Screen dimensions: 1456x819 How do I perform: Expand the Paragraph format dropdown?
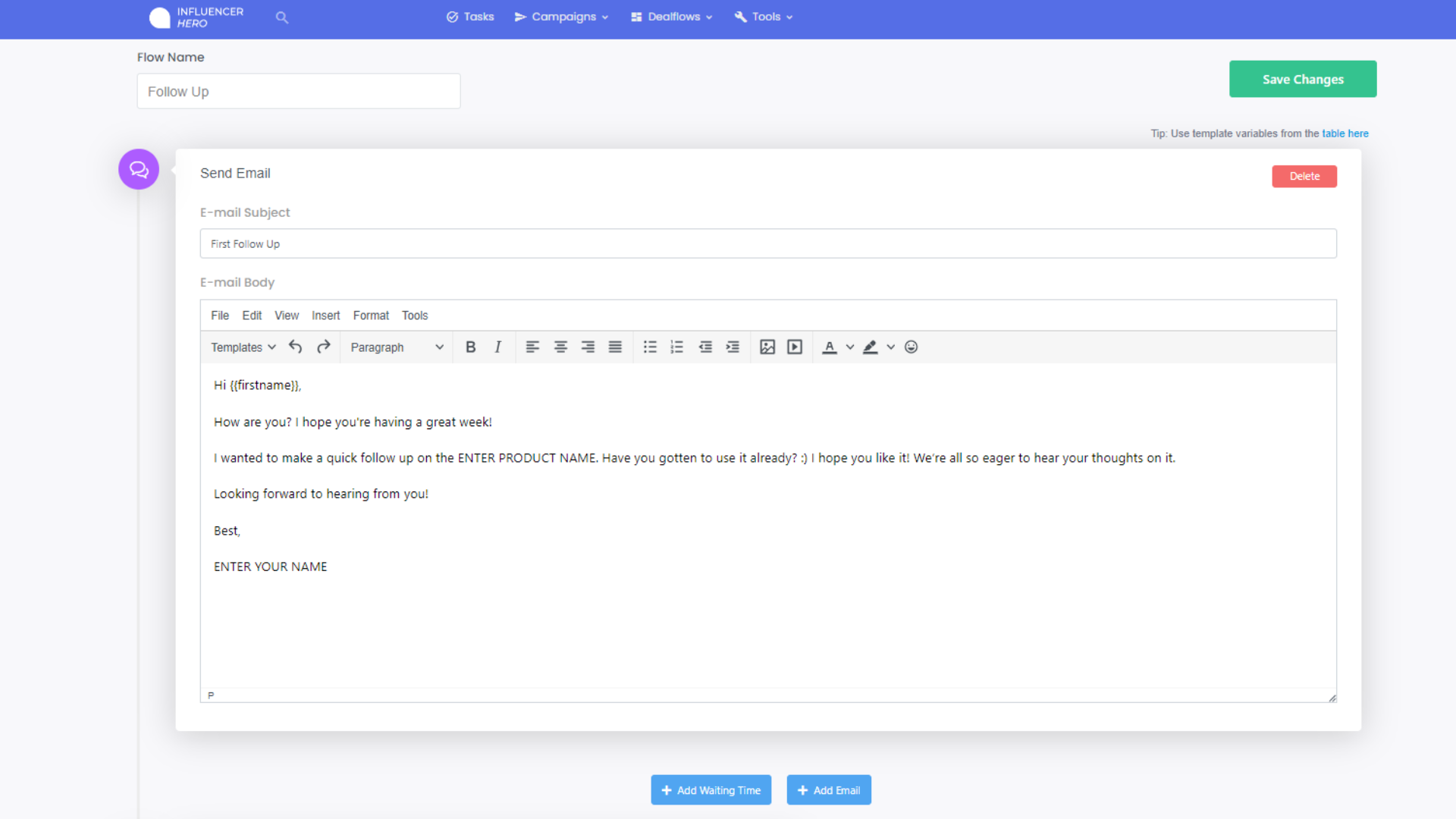396,347
